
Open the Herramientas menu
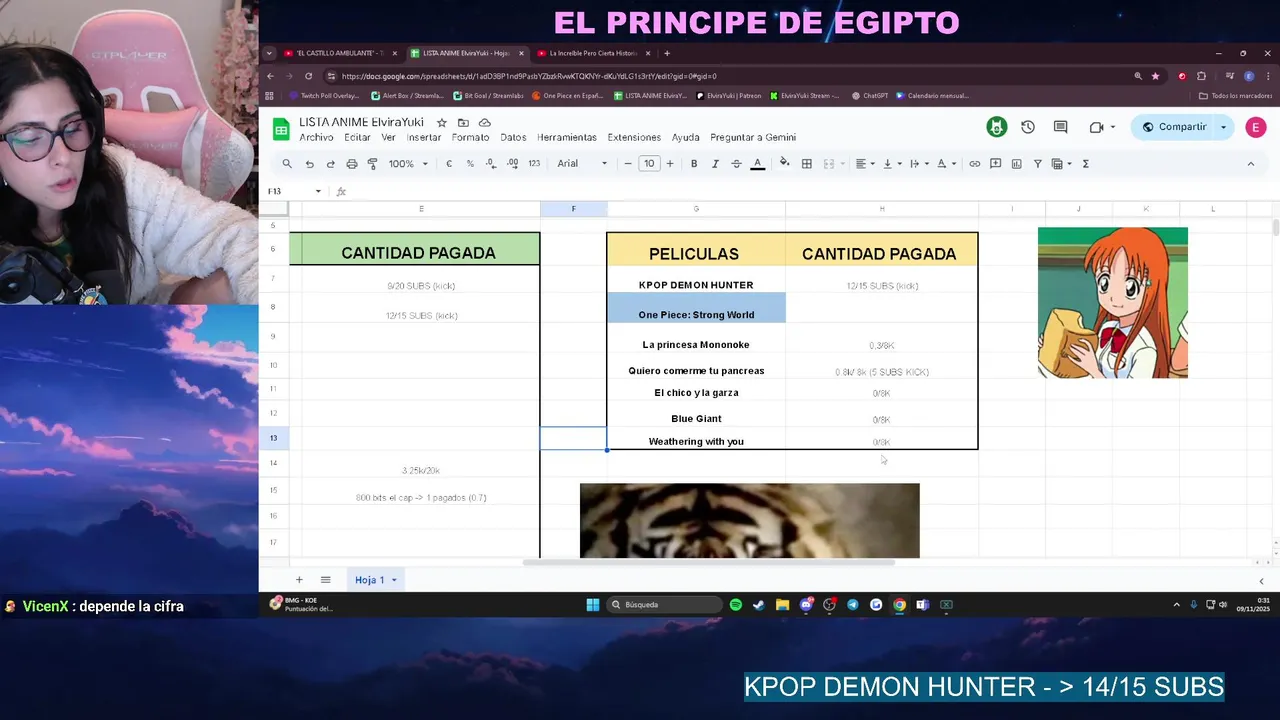click(x=567, y=137)
